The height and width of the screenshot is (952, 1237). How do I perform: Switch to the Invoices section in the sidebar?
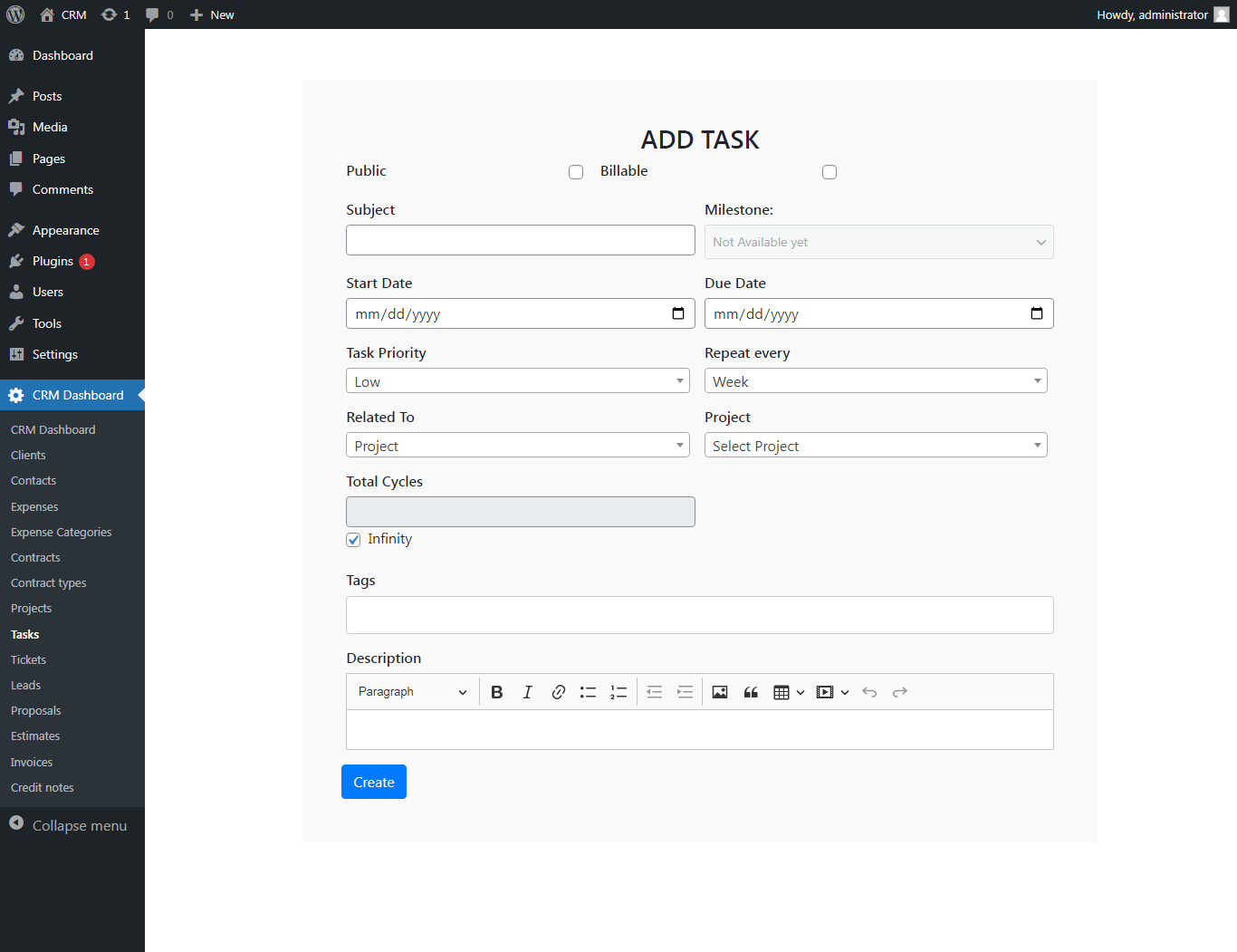point(31,762)
